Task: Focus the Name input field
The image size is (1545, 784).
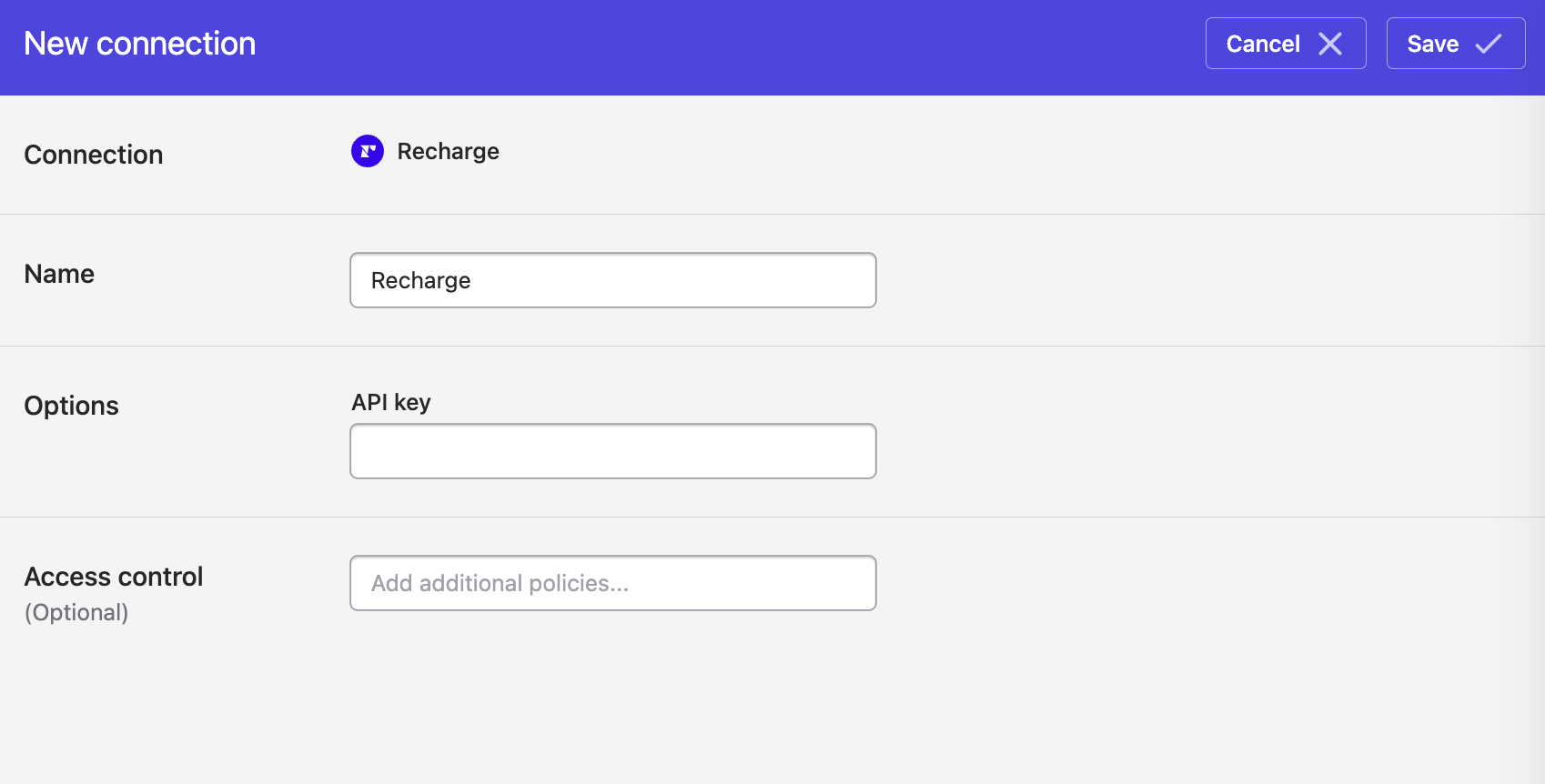Action: 613,280
